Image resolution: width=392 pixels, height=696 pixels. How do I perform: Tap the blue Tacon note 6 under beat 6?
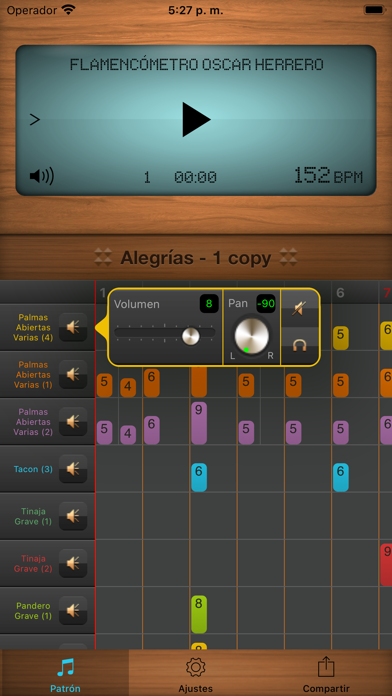pos(341,477)
